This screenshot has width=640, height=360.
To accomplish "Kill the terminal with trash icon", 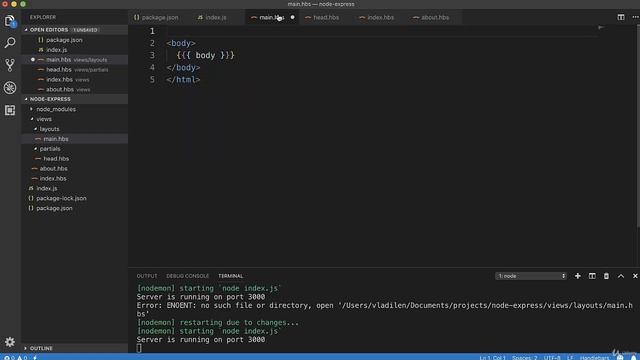I will 606,276.
